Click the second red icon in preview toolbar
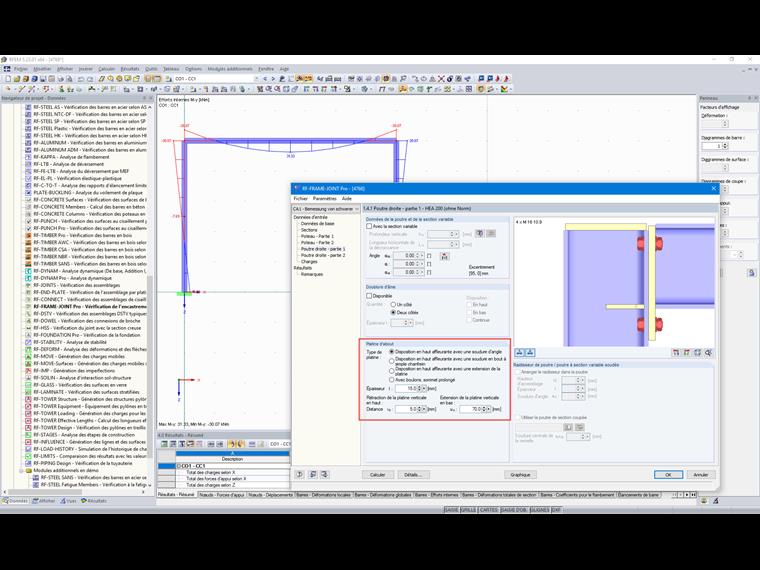Image resolution: width=760 pixels, height=570 pixels. click(687, 353)
